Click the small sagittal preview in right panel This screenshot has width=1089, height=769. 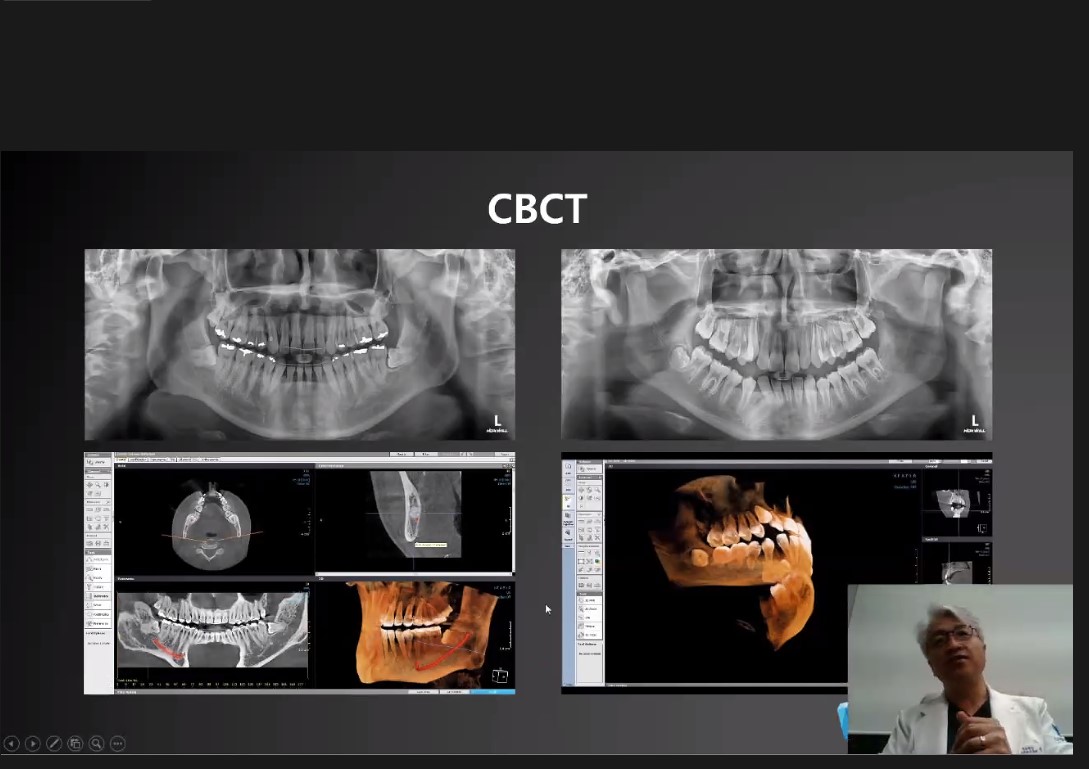click(955, 568)
